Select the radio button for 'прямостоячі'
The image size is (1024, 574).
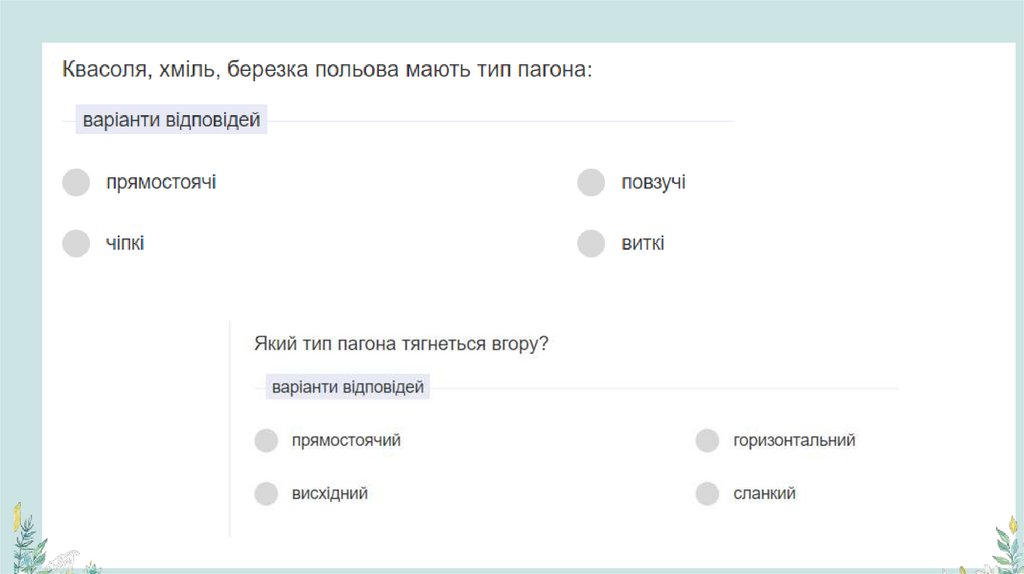click(76, 183)
